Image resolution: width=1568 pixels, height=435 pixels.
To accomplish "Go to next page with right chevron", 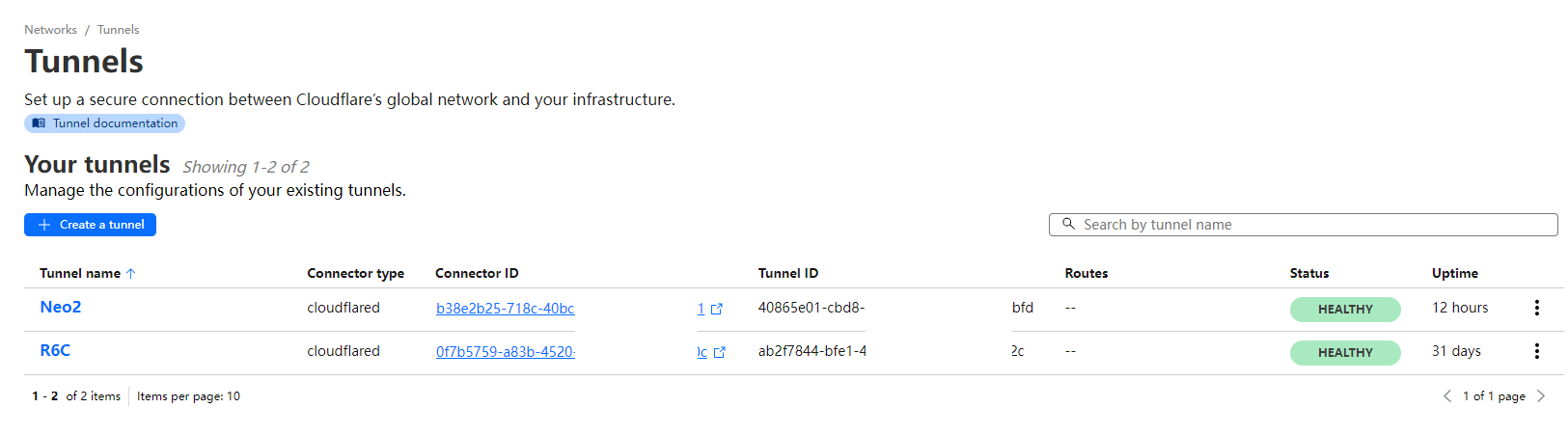I will click(x=1541, y=396).
